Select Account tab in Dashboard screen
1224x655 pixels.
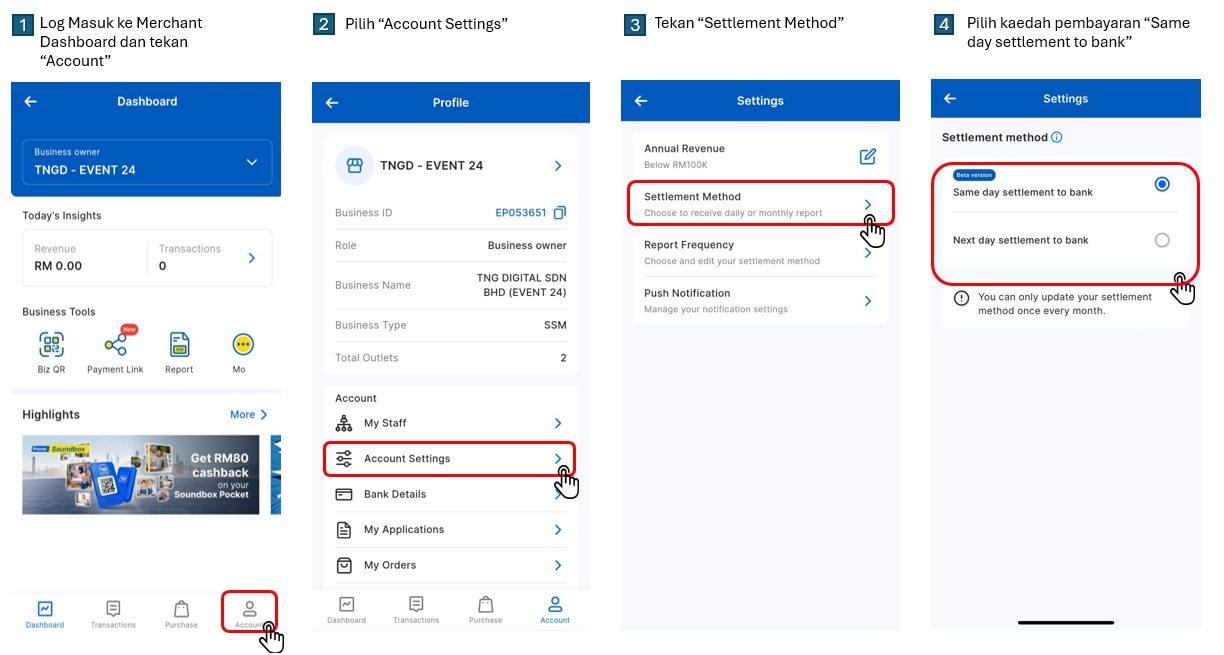click(x=250, y=614)
